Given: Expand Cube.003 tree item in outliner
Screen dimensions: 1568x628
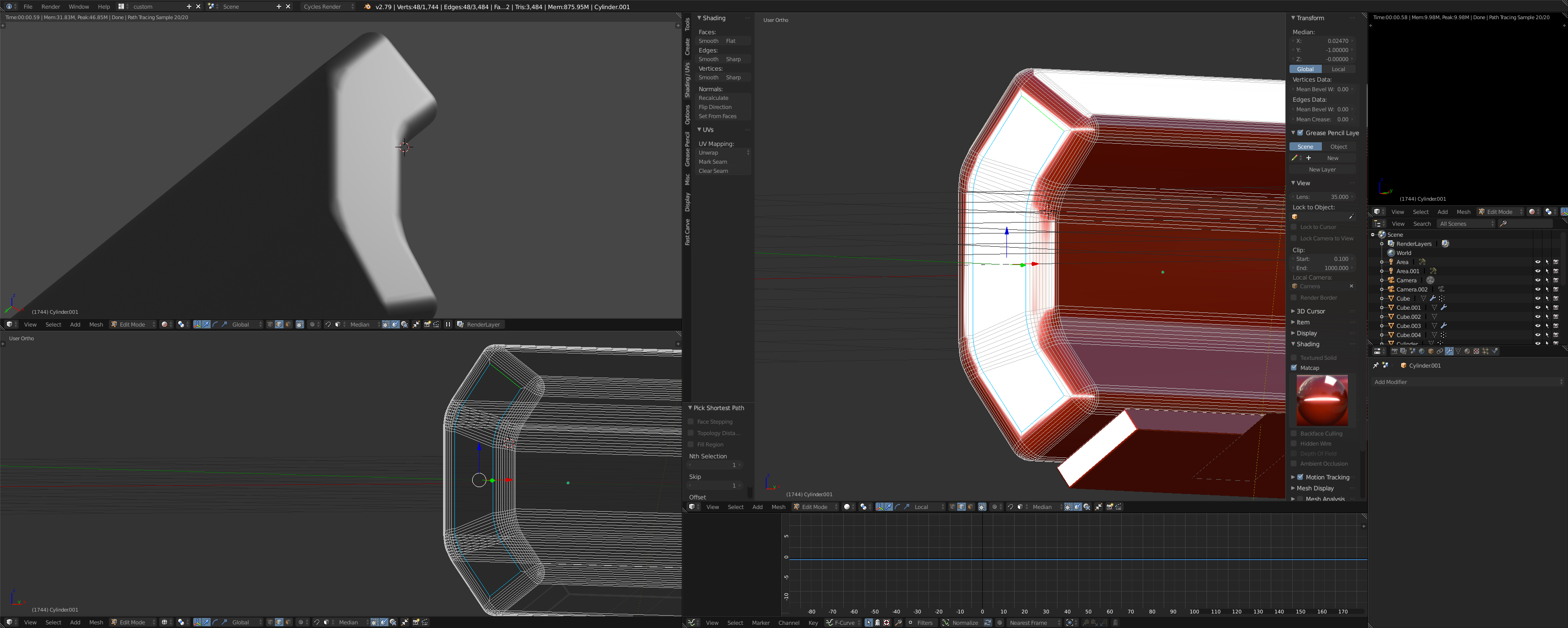Looking at the screenshot, I should coord(1382,326).
